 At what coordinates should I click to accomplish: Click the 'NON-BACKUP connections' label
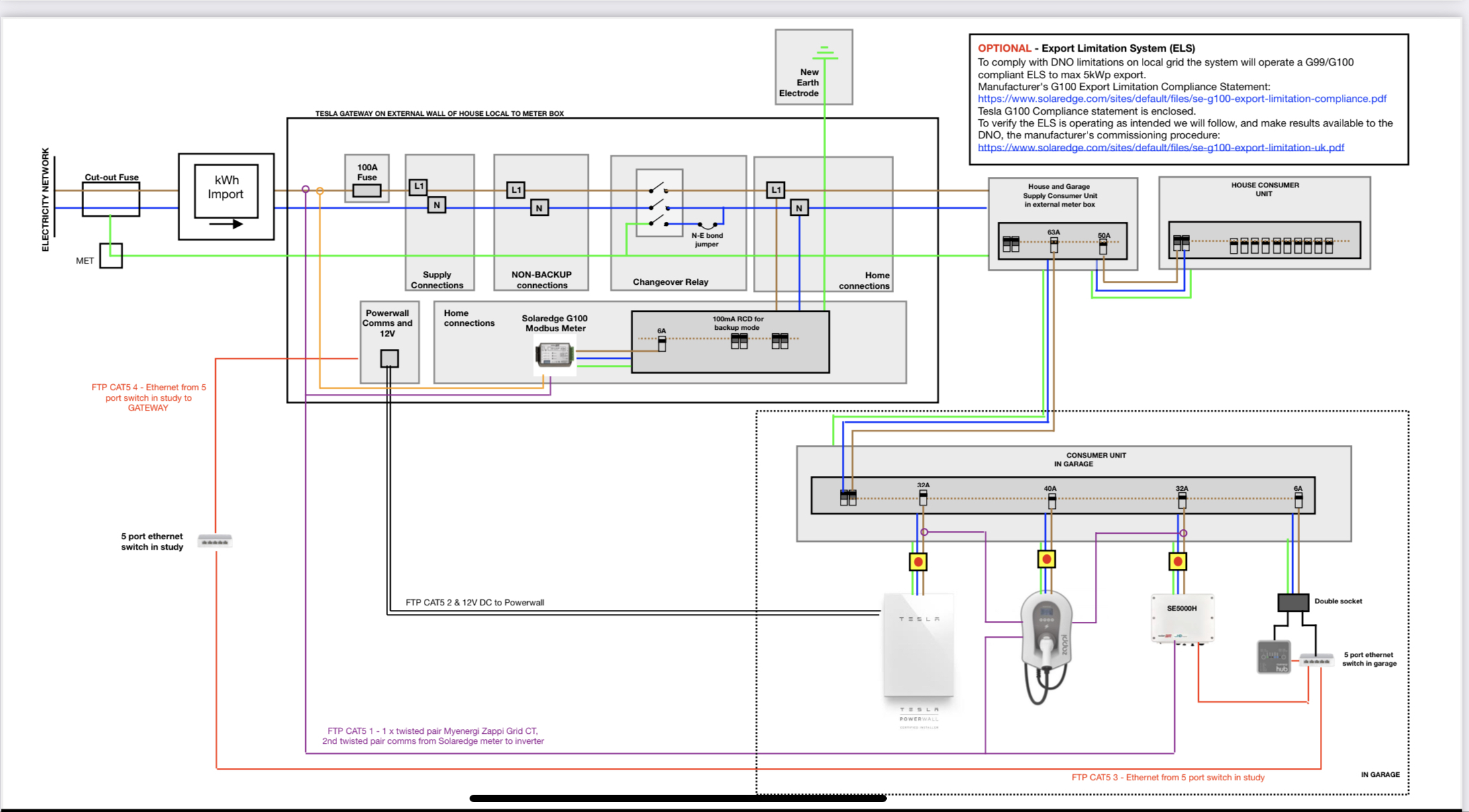click(x=542, y=279)
